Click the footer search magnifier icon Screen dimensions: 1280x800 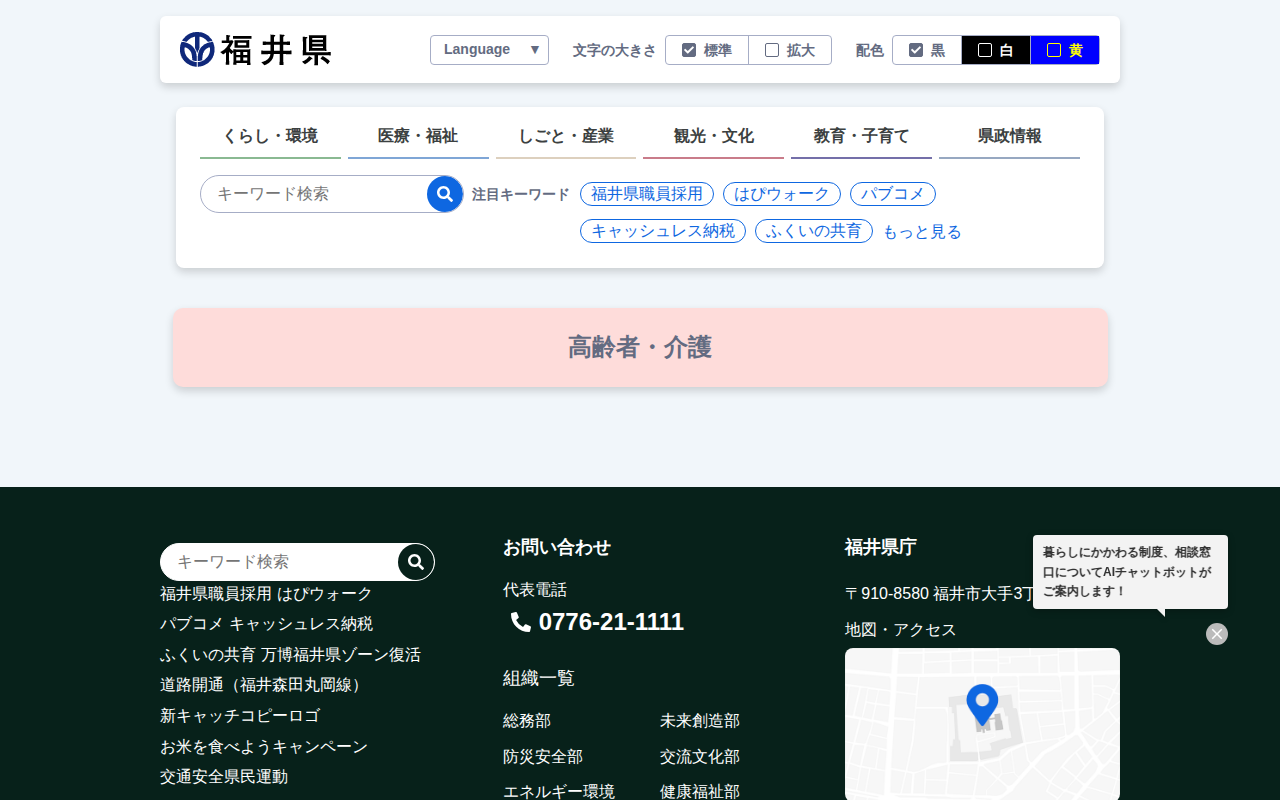tap(416, 562)
